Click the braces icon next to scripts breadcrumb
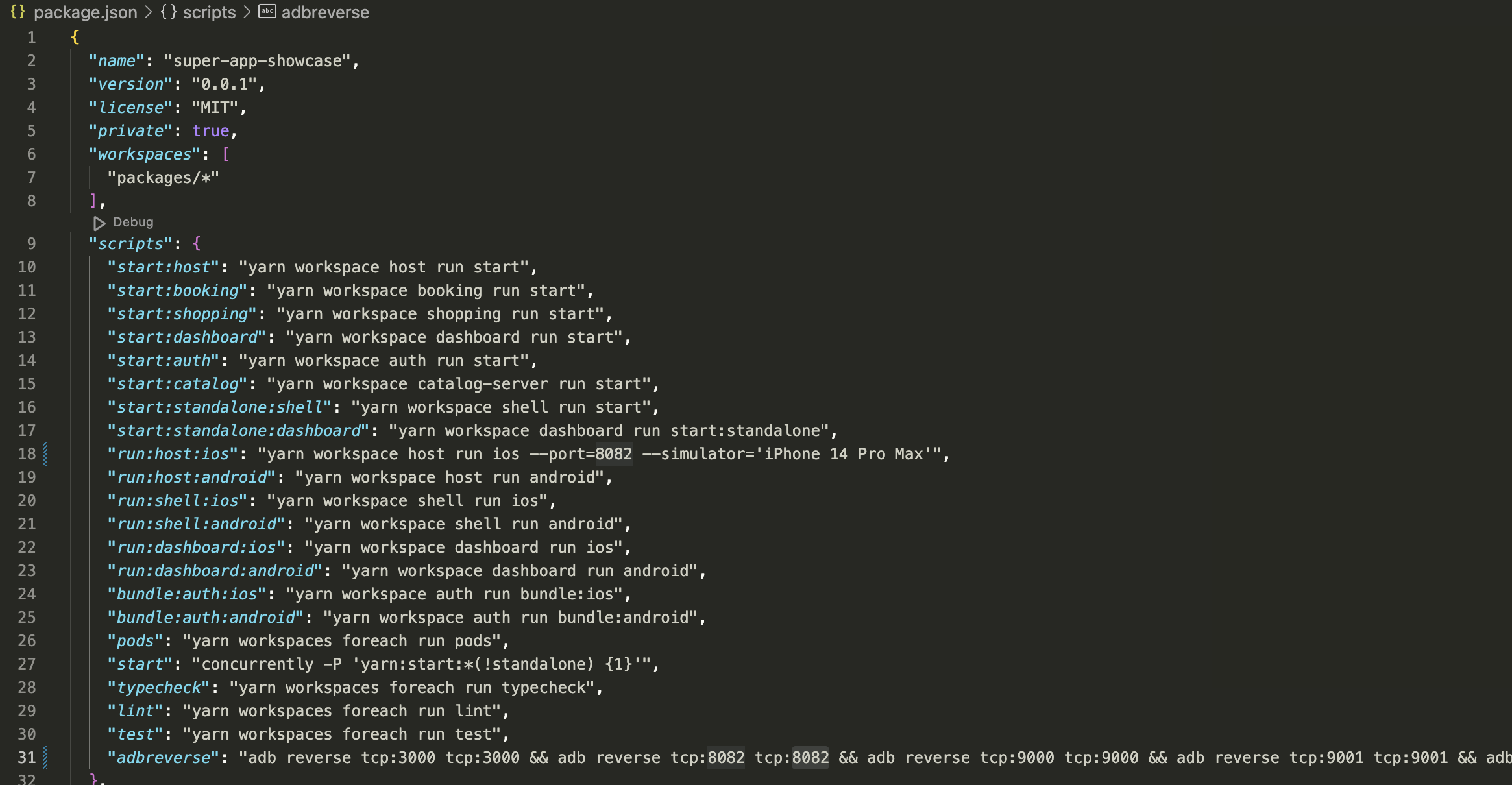The image size is (1512, 785). pyautogui.click(x=169, y=12)
